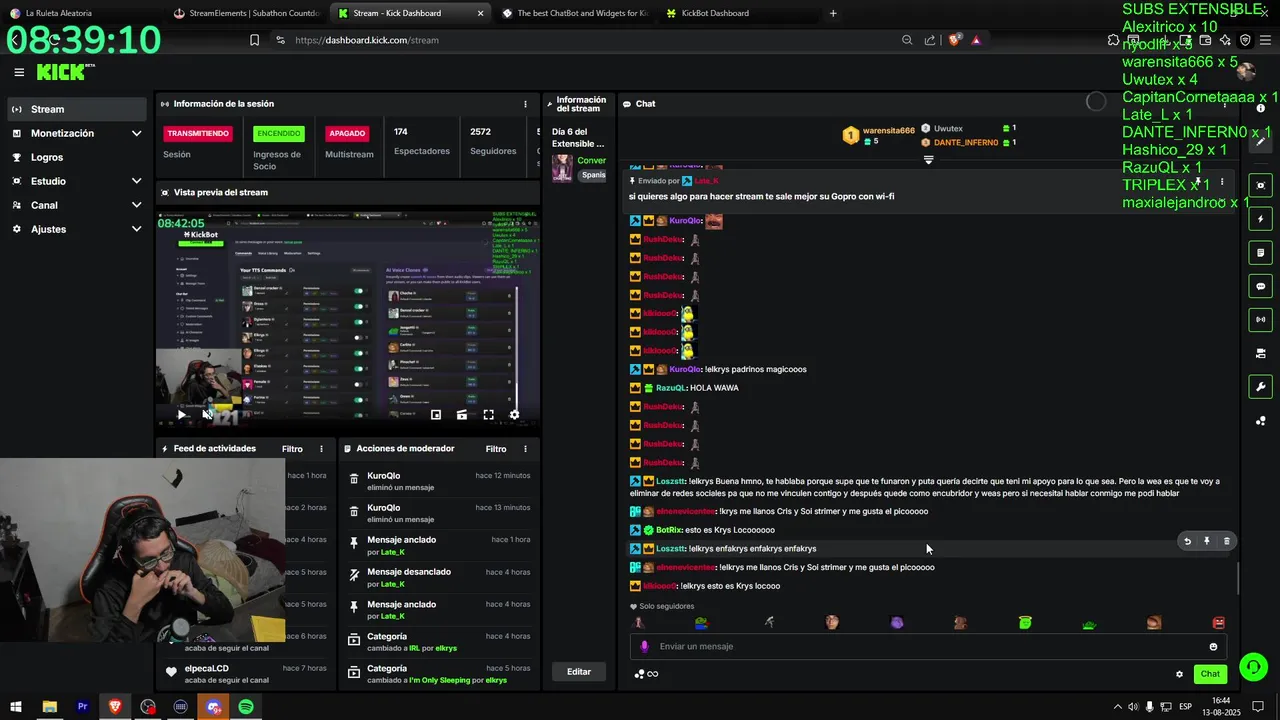Collapse the chat leaderboard chevron
Viewport: 1280px width, 720px height.
(x=928, y=160)
